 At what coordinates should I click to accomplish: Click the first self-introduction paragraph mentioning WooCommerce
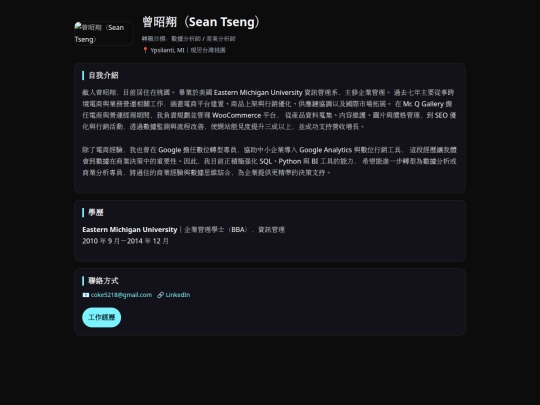coord(270,110)
